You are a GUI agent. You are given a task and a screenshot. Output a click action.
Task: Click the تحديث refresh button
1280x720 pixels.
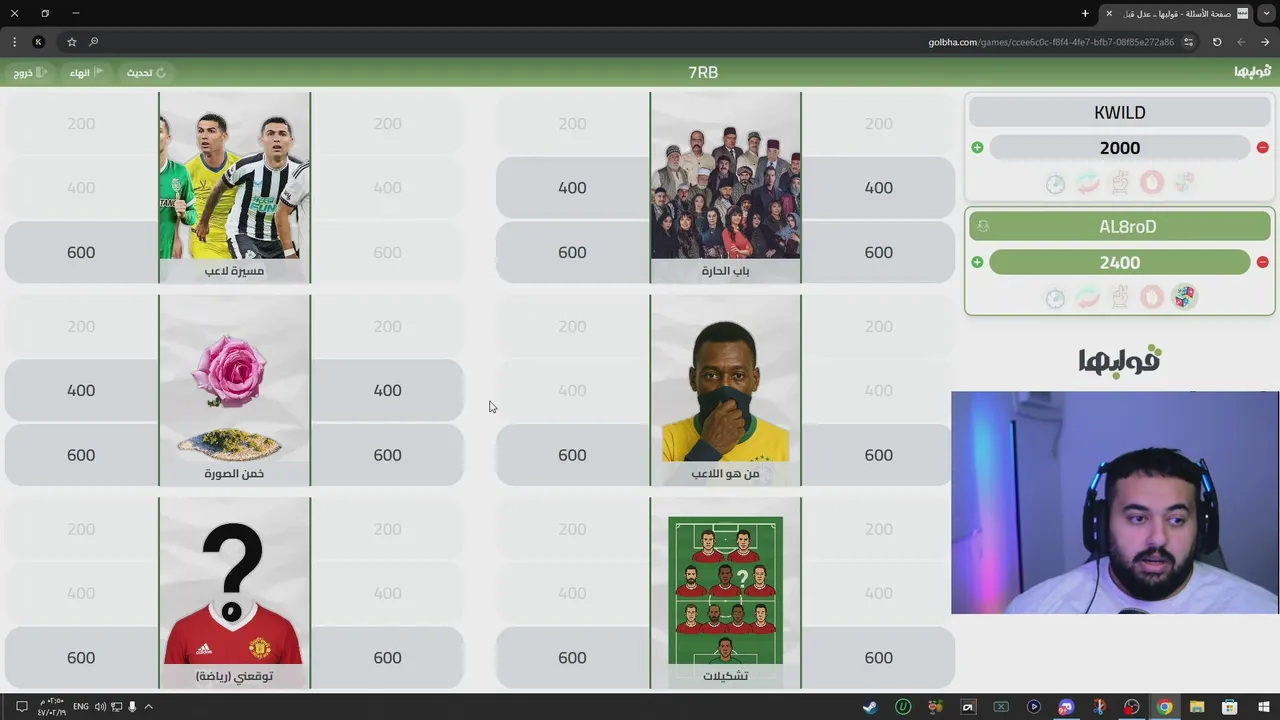tap(146, 72)
